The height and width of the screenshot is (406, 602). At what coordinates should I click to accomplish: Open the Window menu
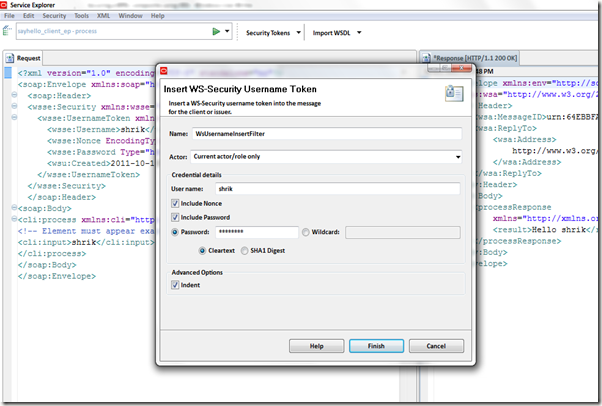coord(130,16)
